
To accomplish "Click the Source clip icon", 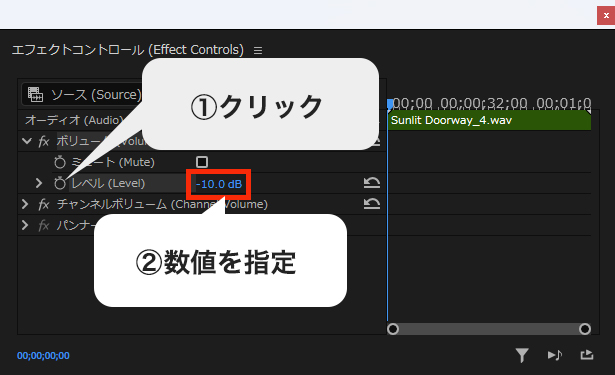I will tap(35, 95).
